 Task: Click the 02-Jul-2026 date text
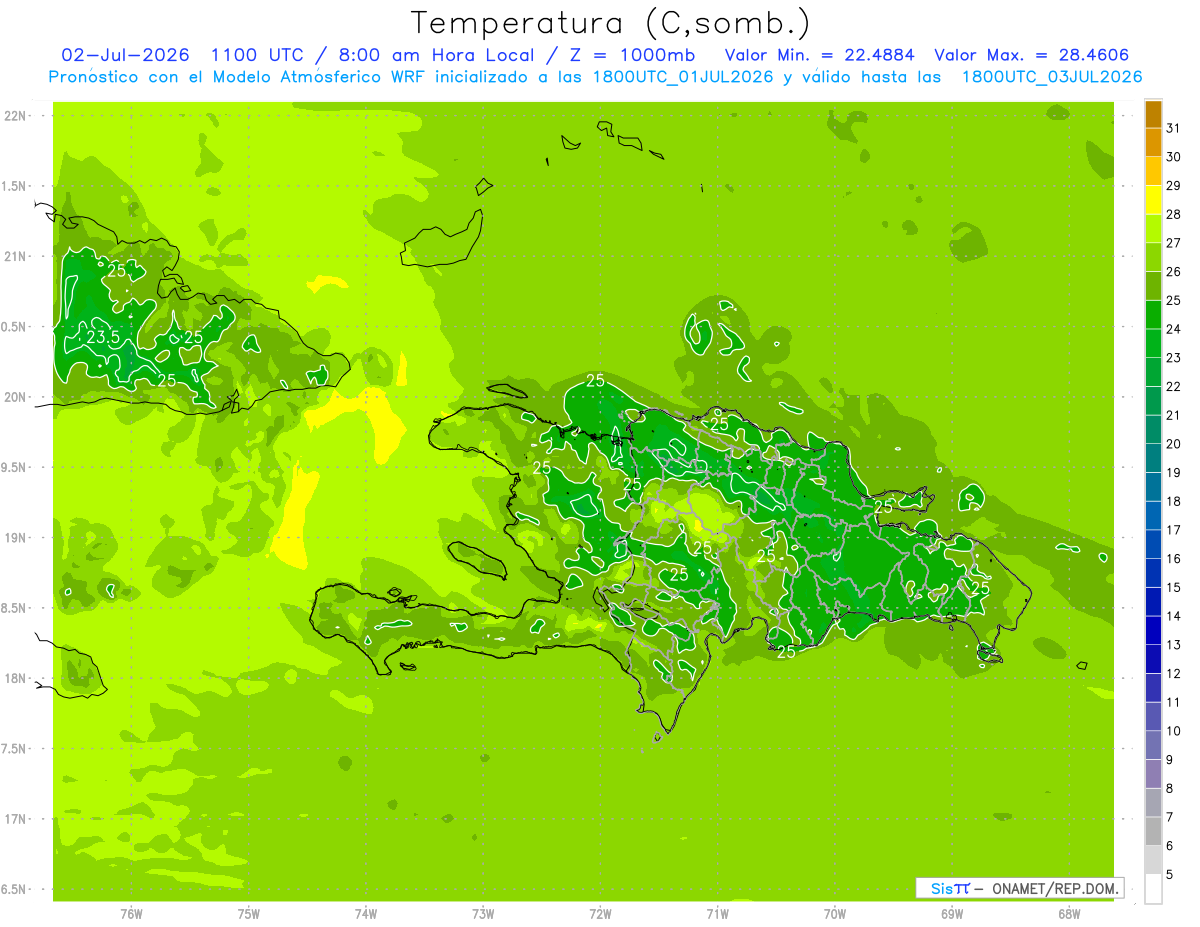tap(125, 55)
